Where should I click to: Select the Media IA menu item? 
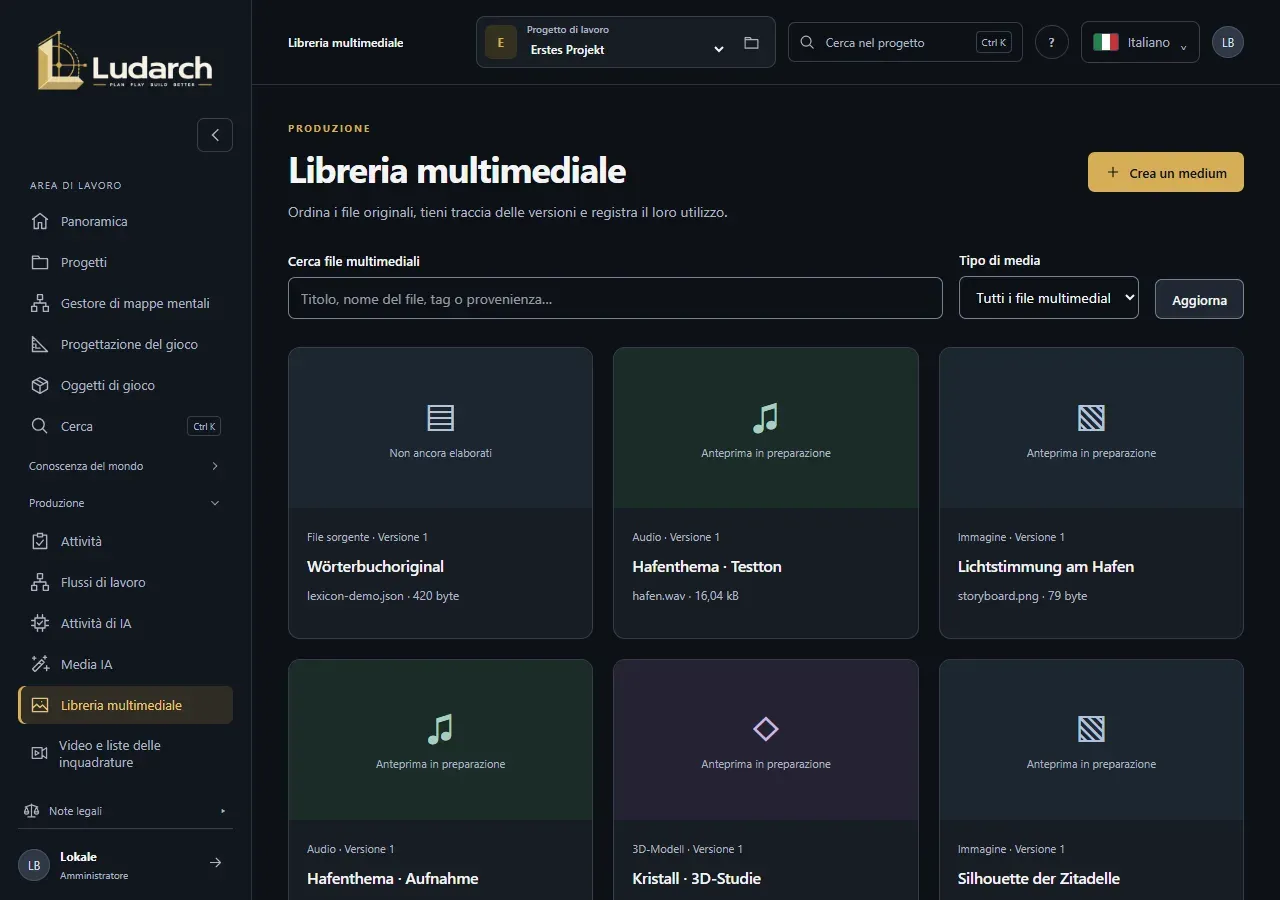pyautogui.click(x=125, y=664)
